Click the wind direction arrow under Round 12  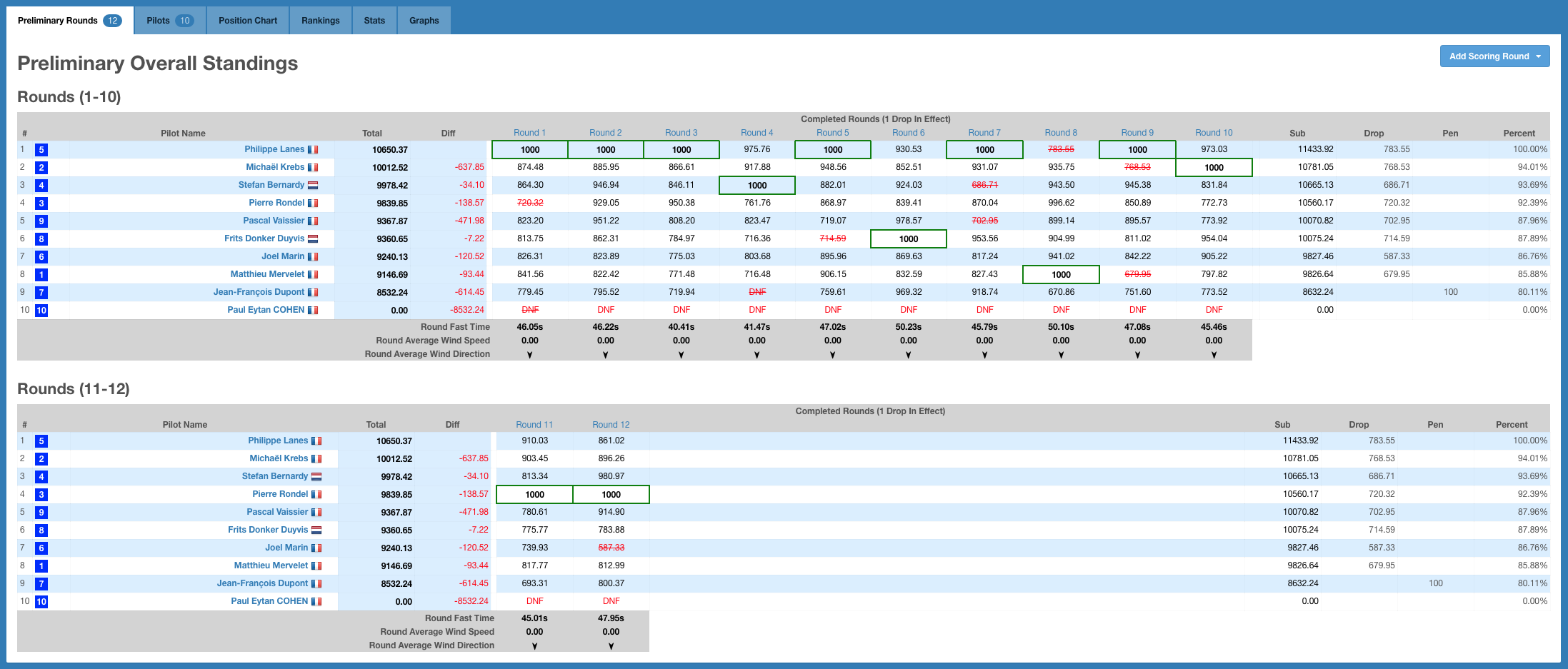coord(611,646)
